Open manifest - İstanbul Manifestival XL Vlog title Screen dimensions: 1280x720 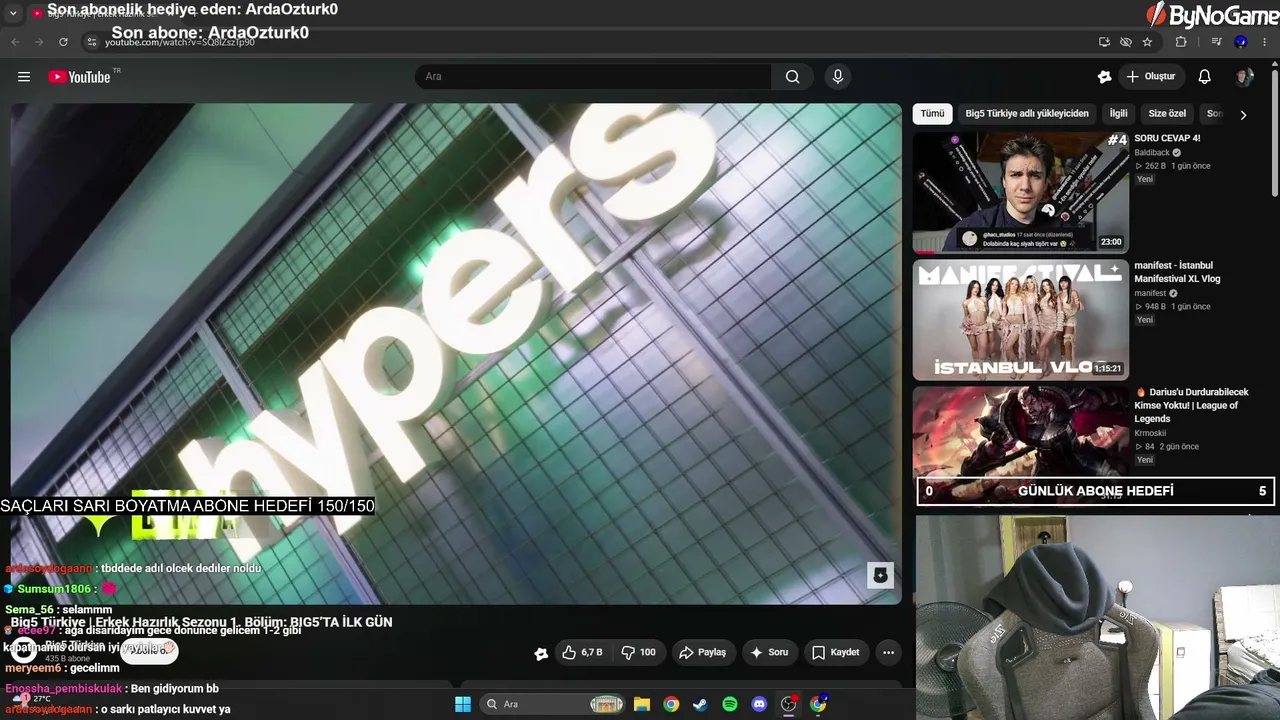click(1177, 272)
